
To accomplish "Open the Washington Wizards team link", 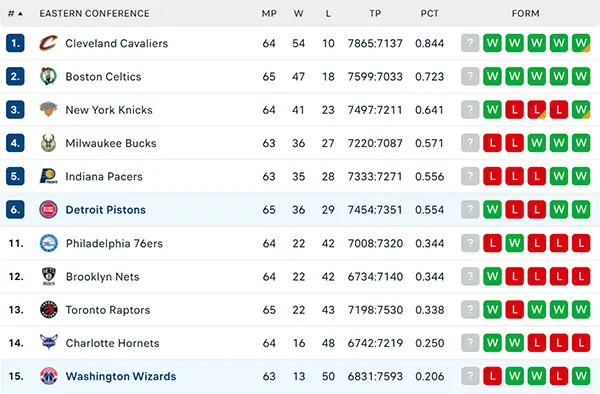I will [x=121, y=376].
